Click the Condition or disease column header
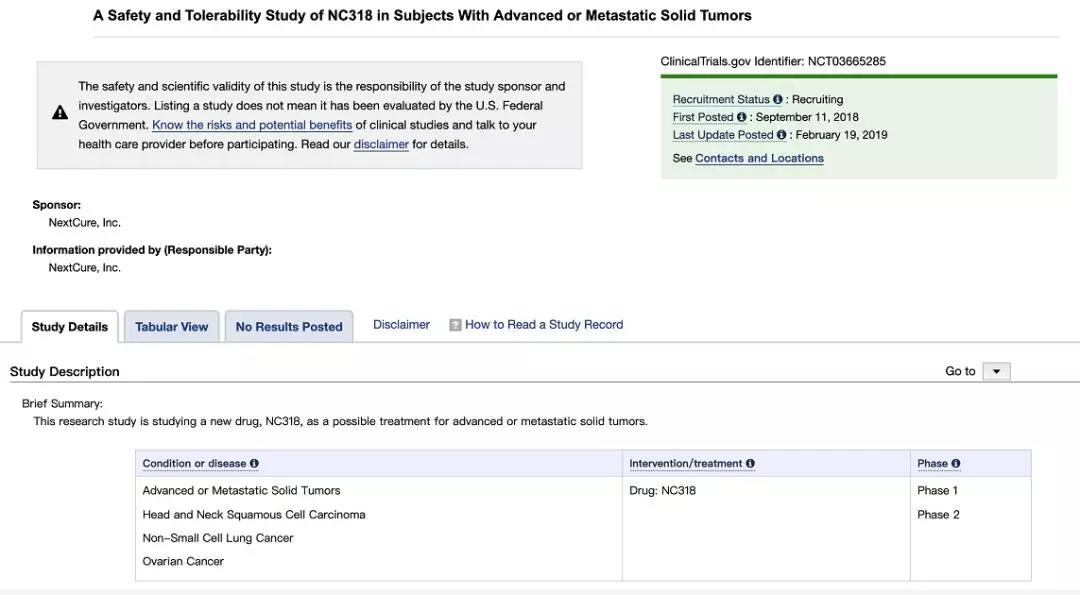Screen dimensions: 1080x595 194,464
